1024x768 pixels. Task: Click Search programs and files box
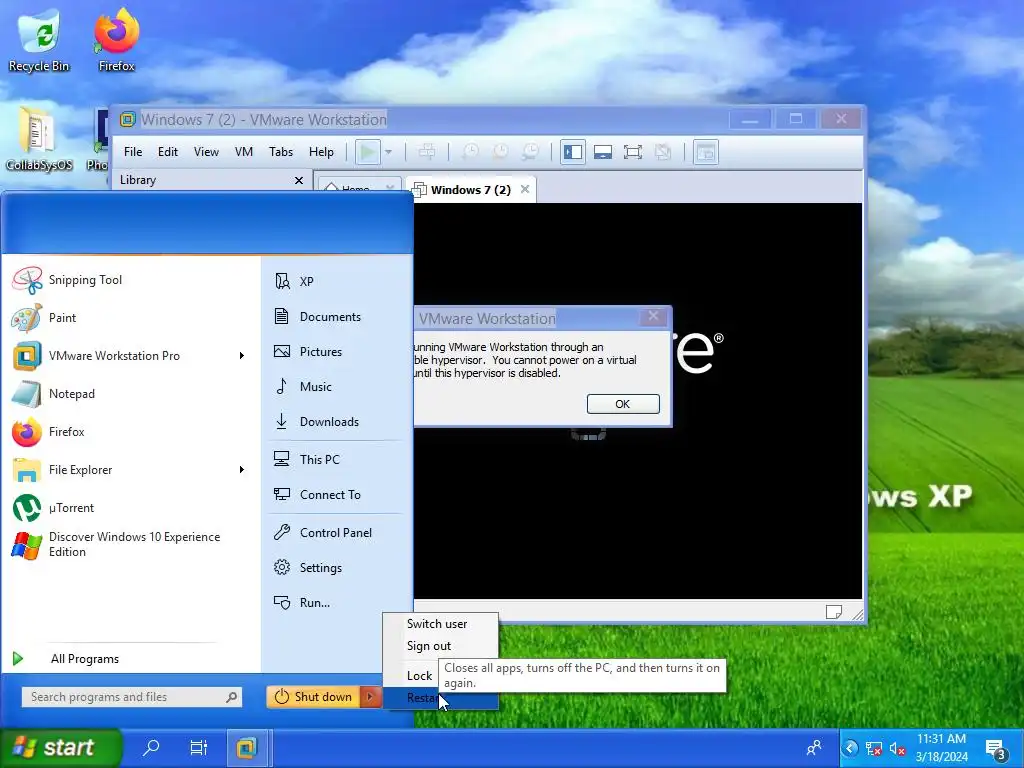pyautogui.click(x=132, y=697)
